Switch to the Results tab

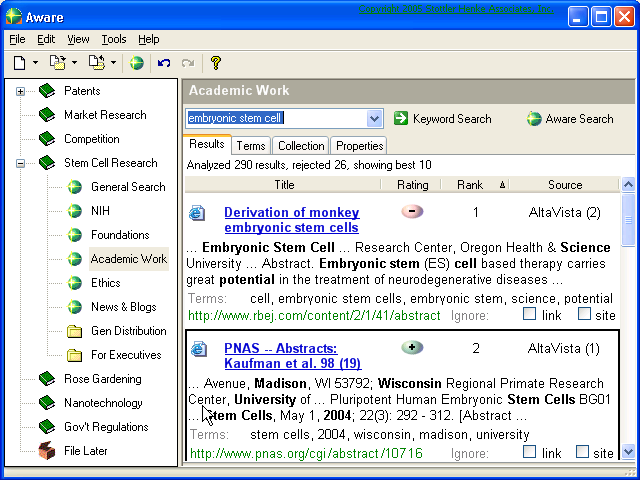207,144
